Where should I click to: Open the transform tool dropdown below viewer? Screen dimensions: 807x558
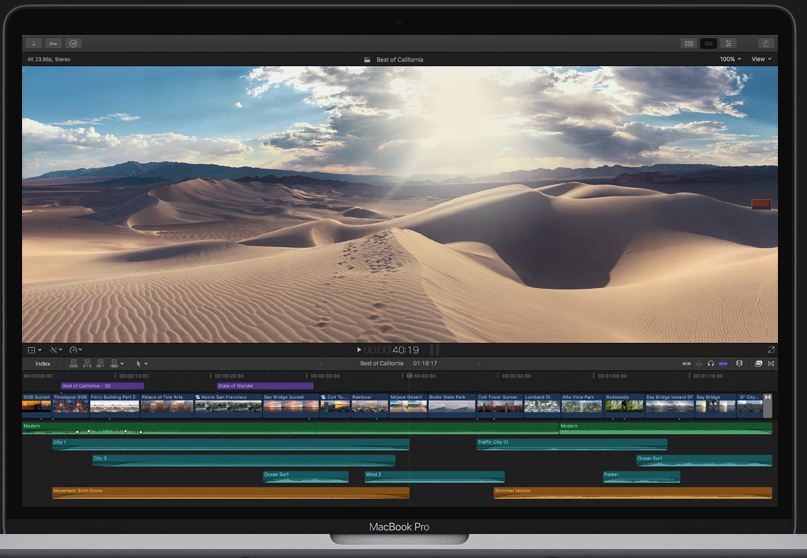[x=34, y=350]
